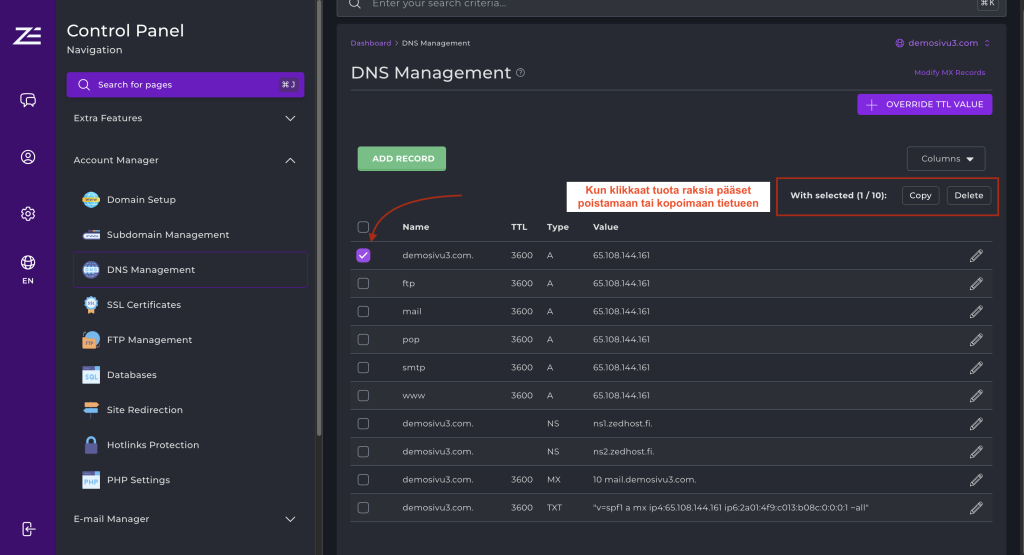Open the settings gear icon in left rail
Screen dimensions: 1024x555
tap(28, 214)
